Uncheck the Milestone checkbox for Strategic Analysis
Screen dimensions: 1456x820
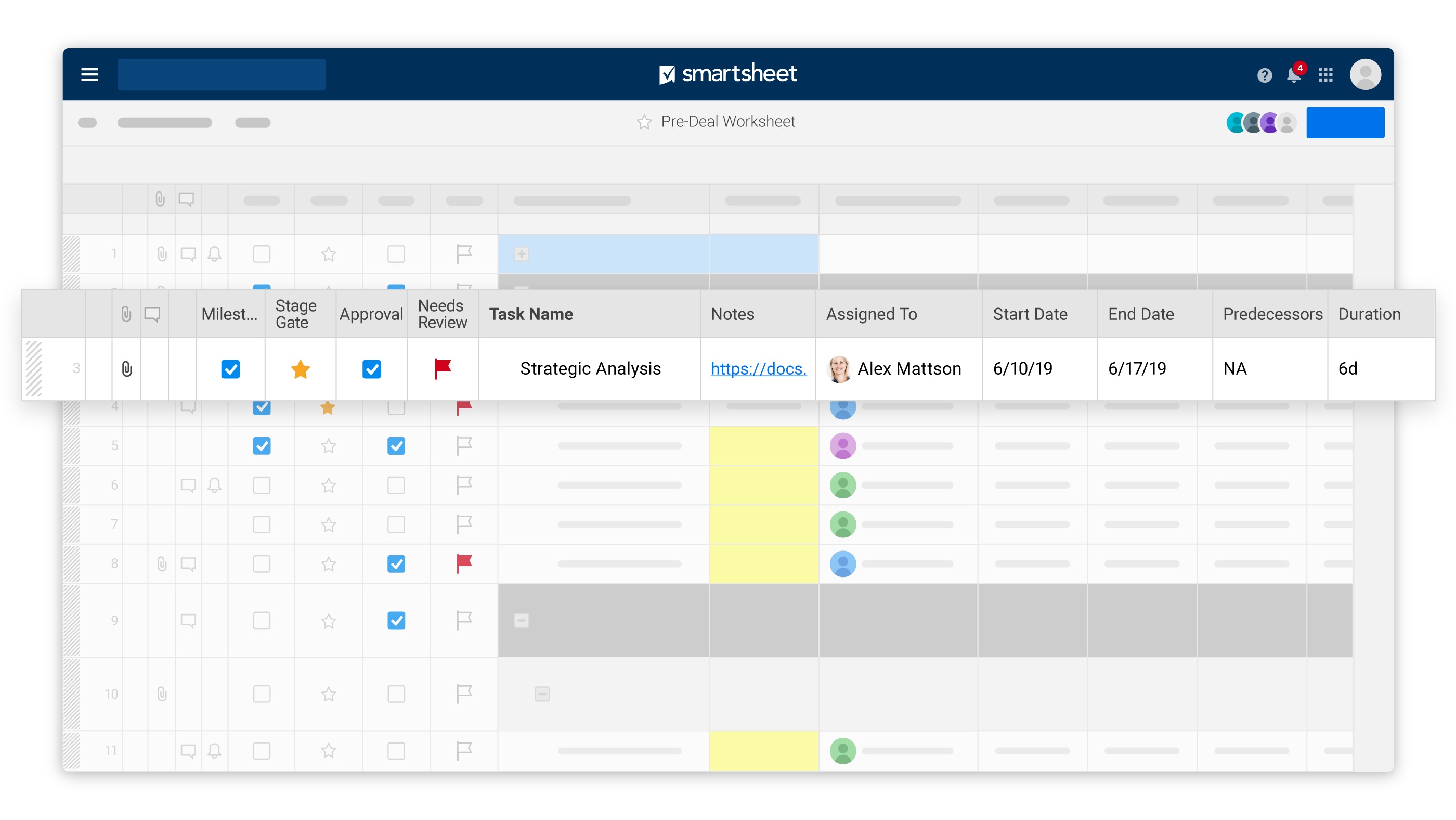(230, 369)
